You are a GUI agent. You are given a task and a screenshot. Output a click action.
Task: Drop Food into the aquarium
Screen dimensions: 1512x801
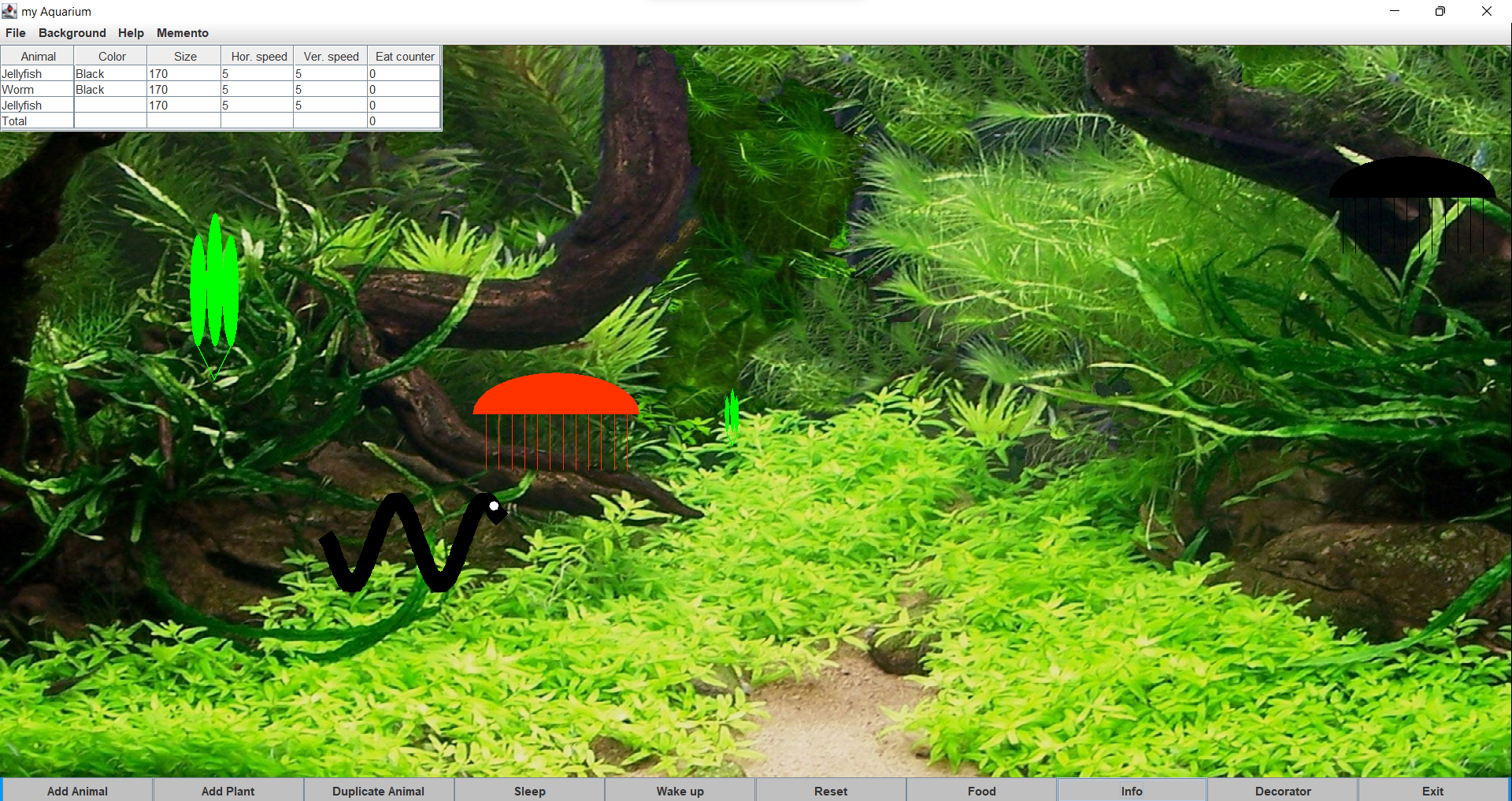click(981, 791)
